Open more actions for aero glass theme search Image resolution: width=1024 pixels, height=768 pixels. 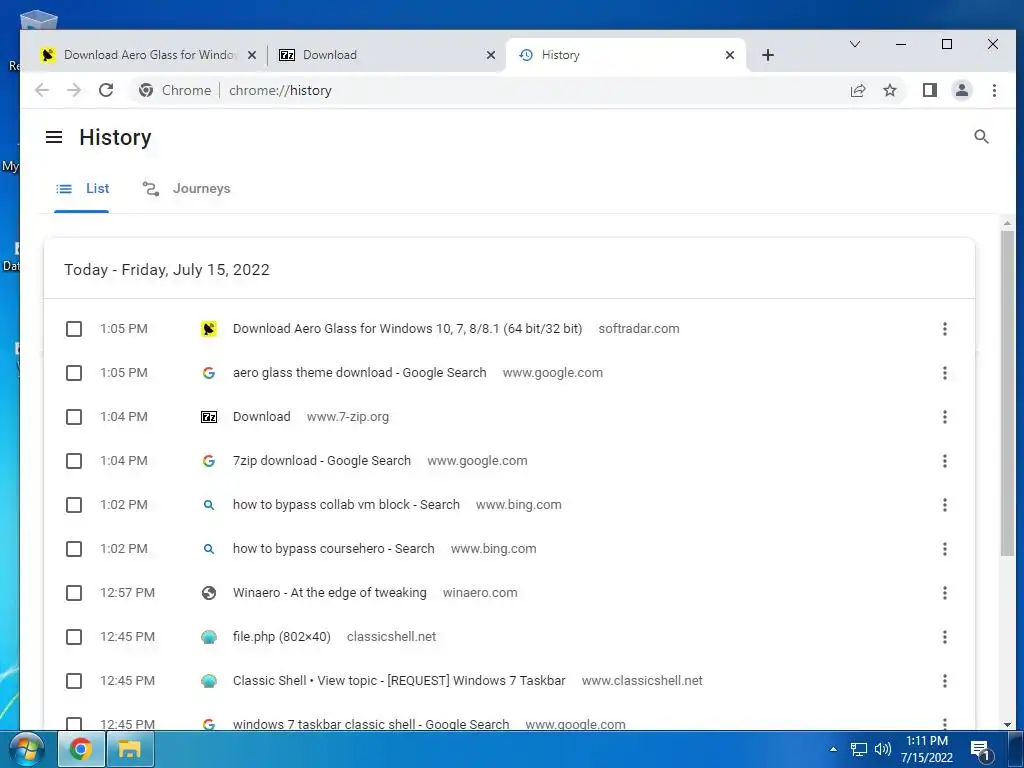944,373
